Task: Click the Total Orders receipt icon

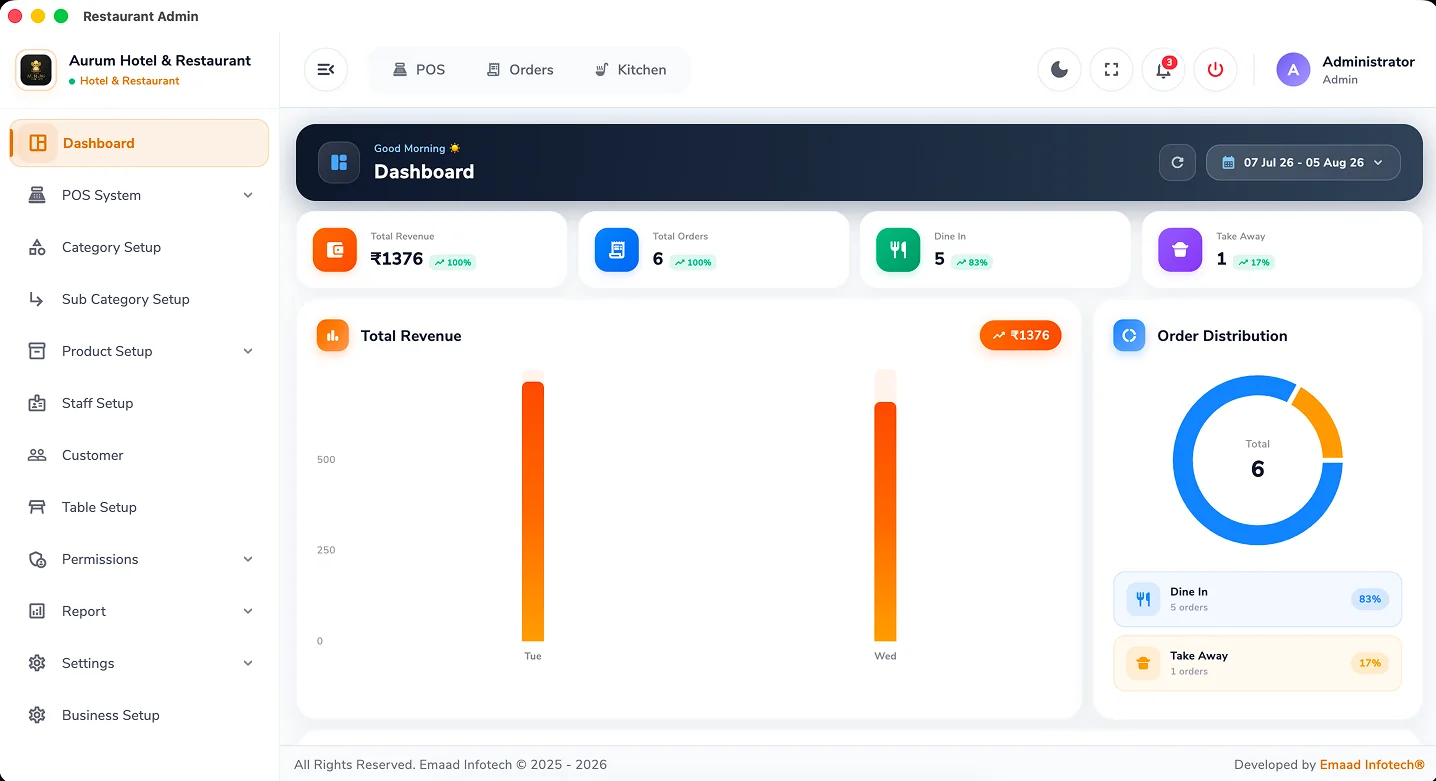Action: click(617, 250)
